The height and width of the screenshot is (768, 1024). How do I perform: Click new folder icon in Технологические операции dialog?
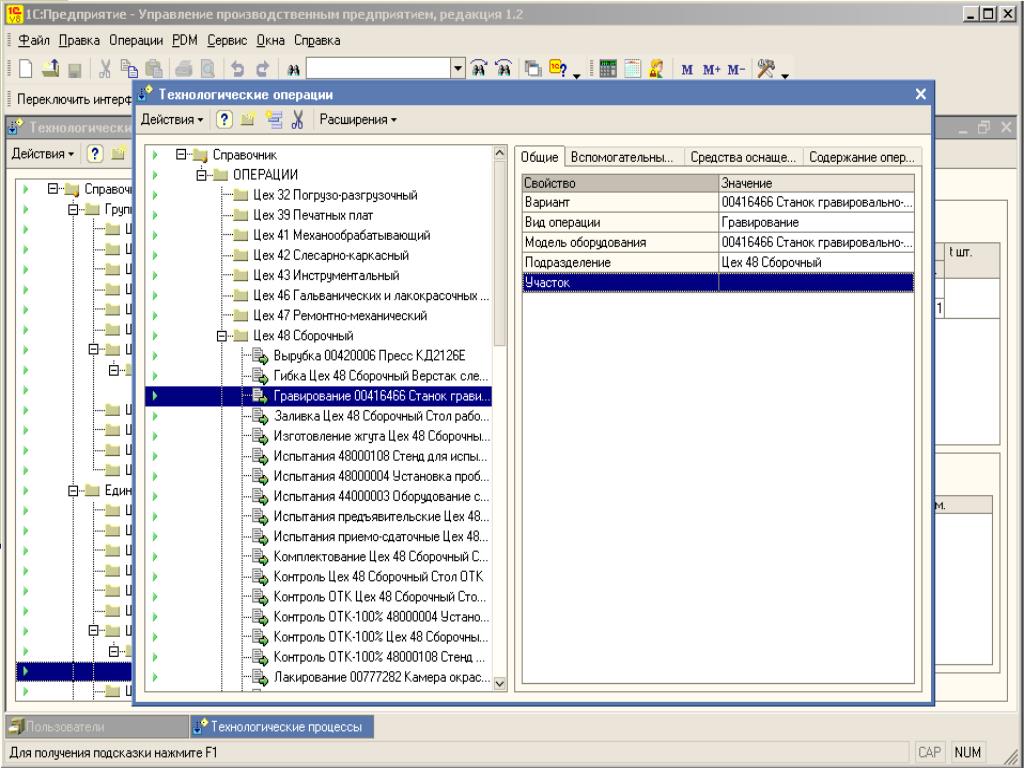(248, 120)
